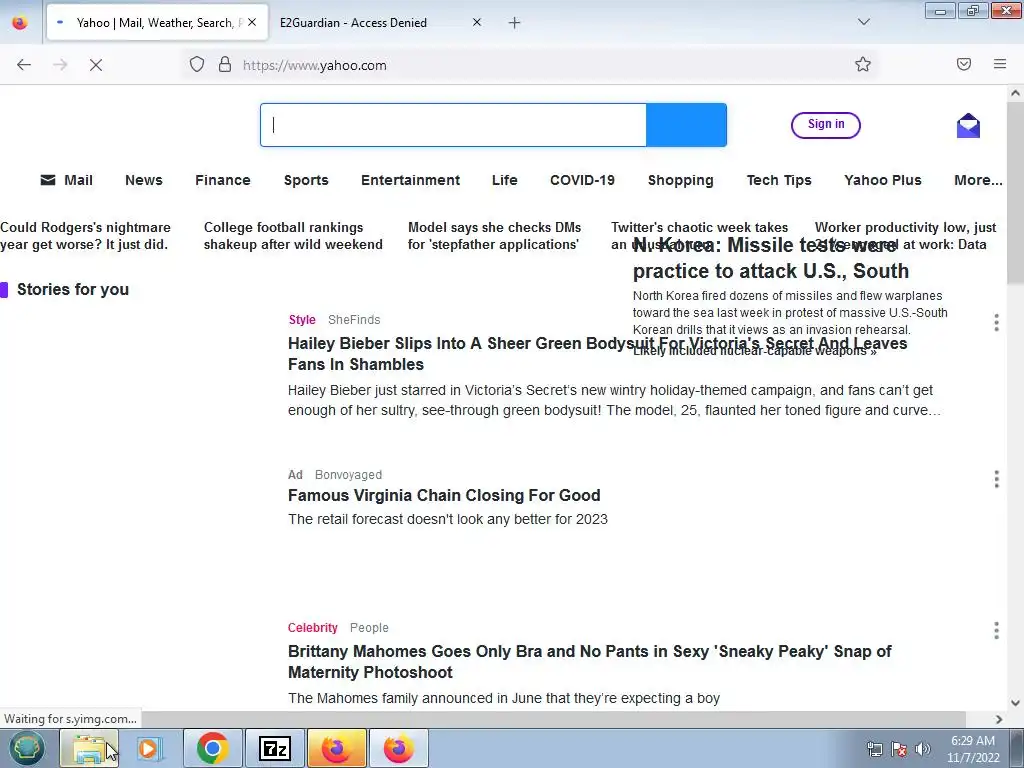This screenshot has width=1024, height=768.
Task: Open the Yahoo Plus link
Action: (882, 180)
